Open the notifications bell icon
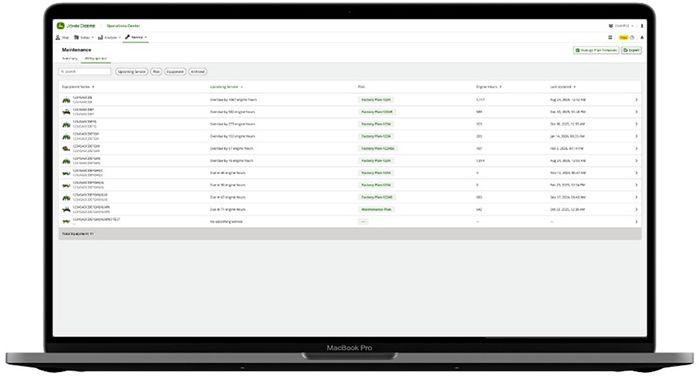The width and height of the screenshot is (700, 381). click(x=642, y=38)
